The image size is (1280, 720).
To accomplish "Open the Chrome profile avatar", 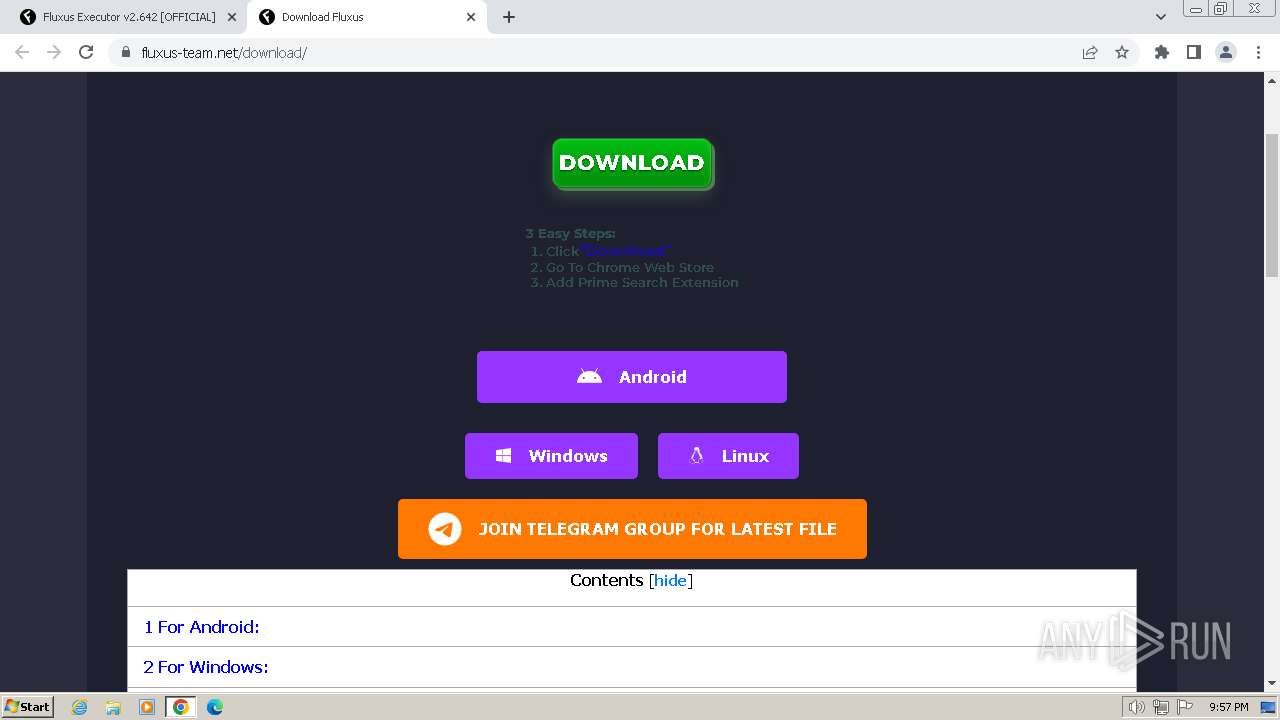I will click(x=1226, y=52).
